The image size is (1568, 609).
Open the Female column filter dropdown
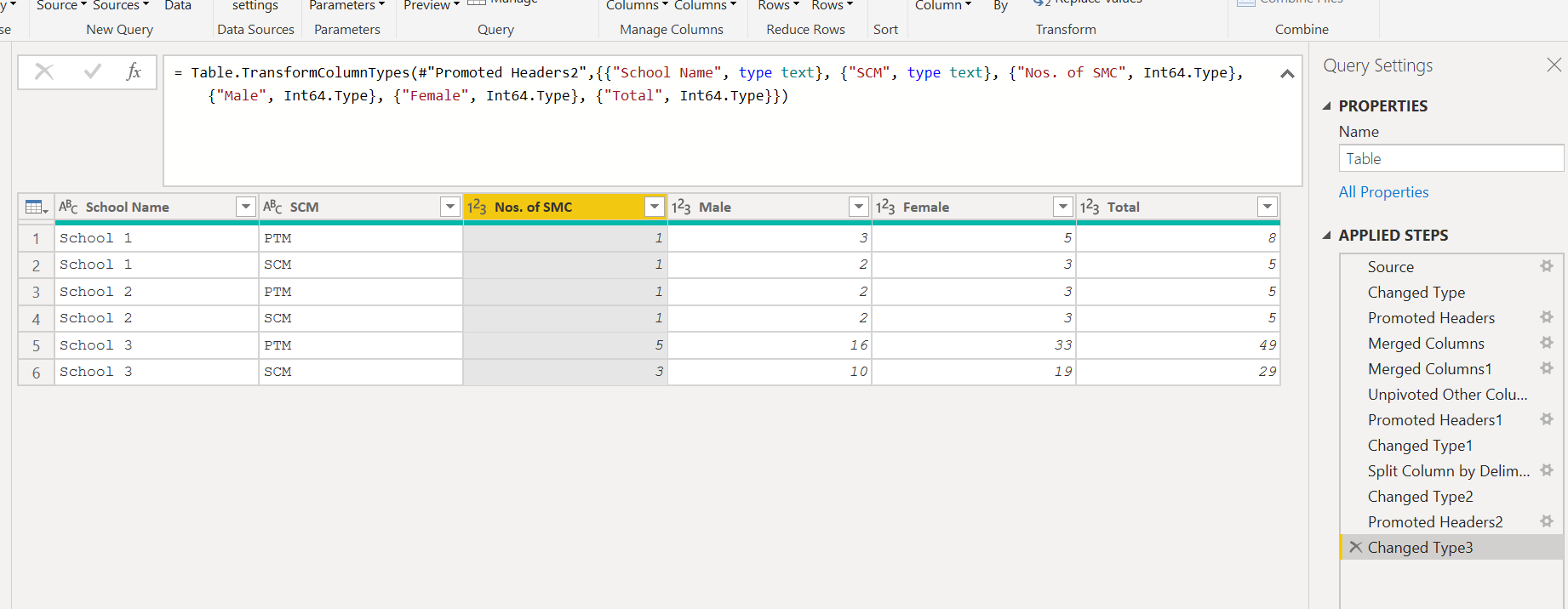tap(1063, 207)
